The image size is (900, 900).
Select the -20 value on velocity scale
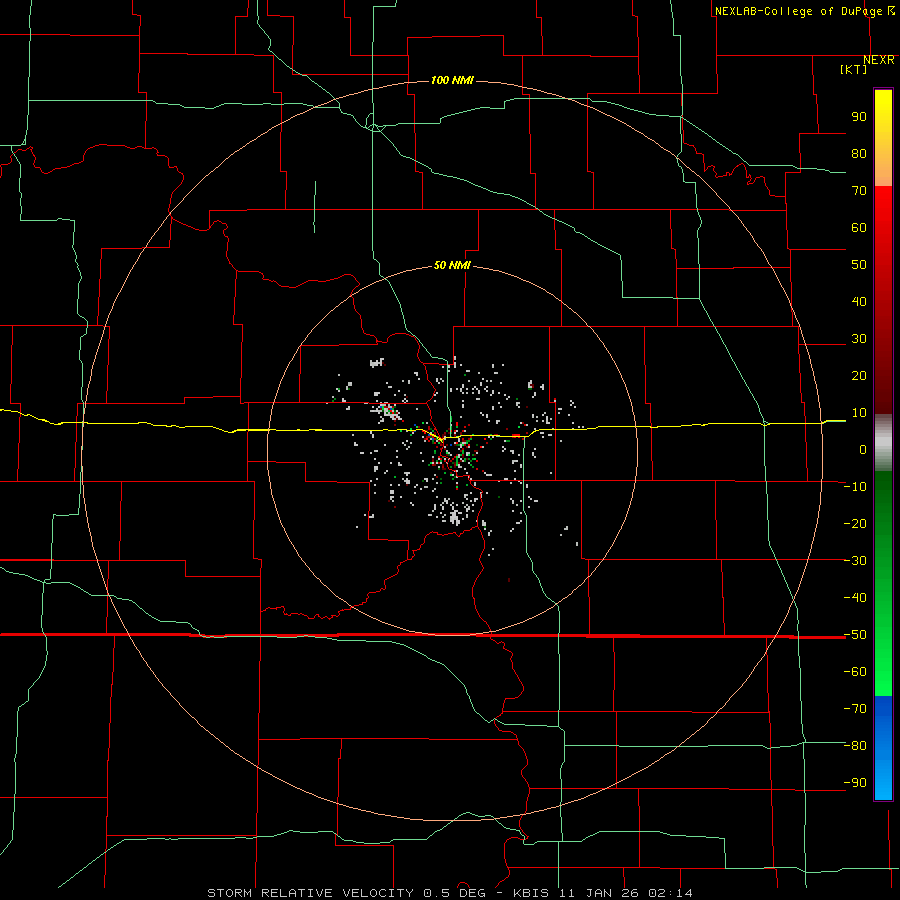[x=855, y=523]
